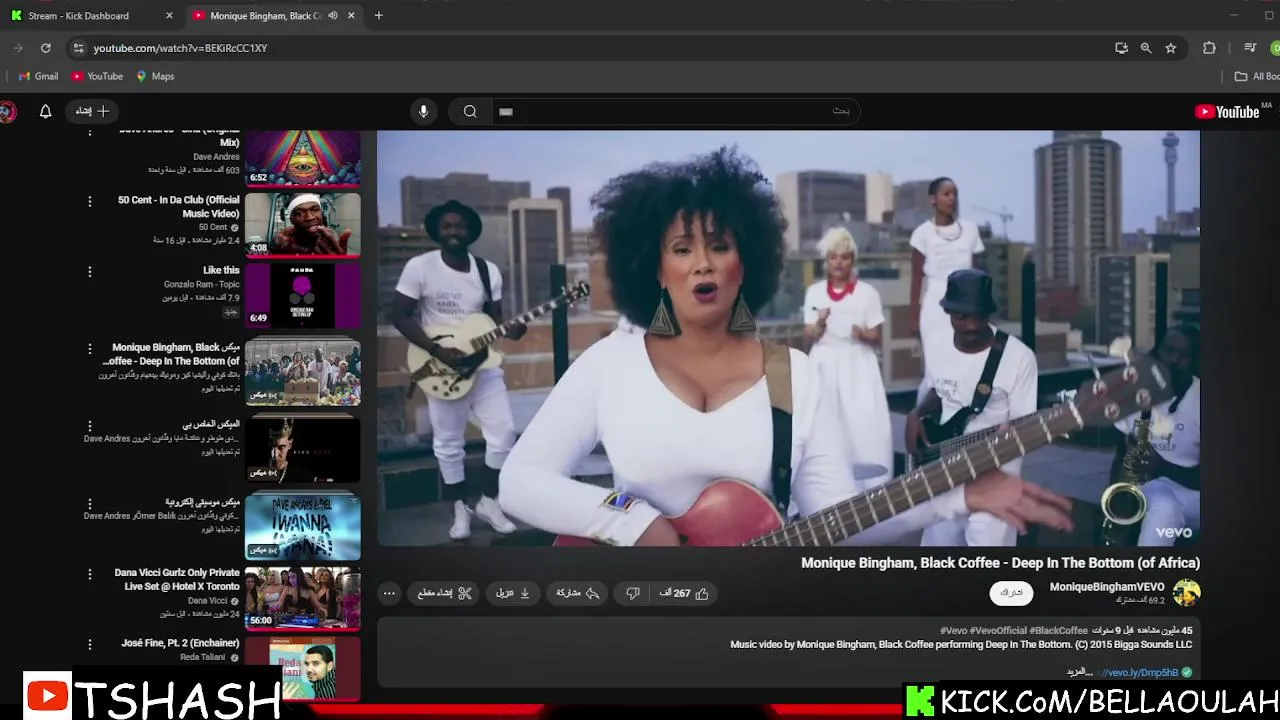Download the video with the download button
1280x720 pixels.
[x=513, y=593]
